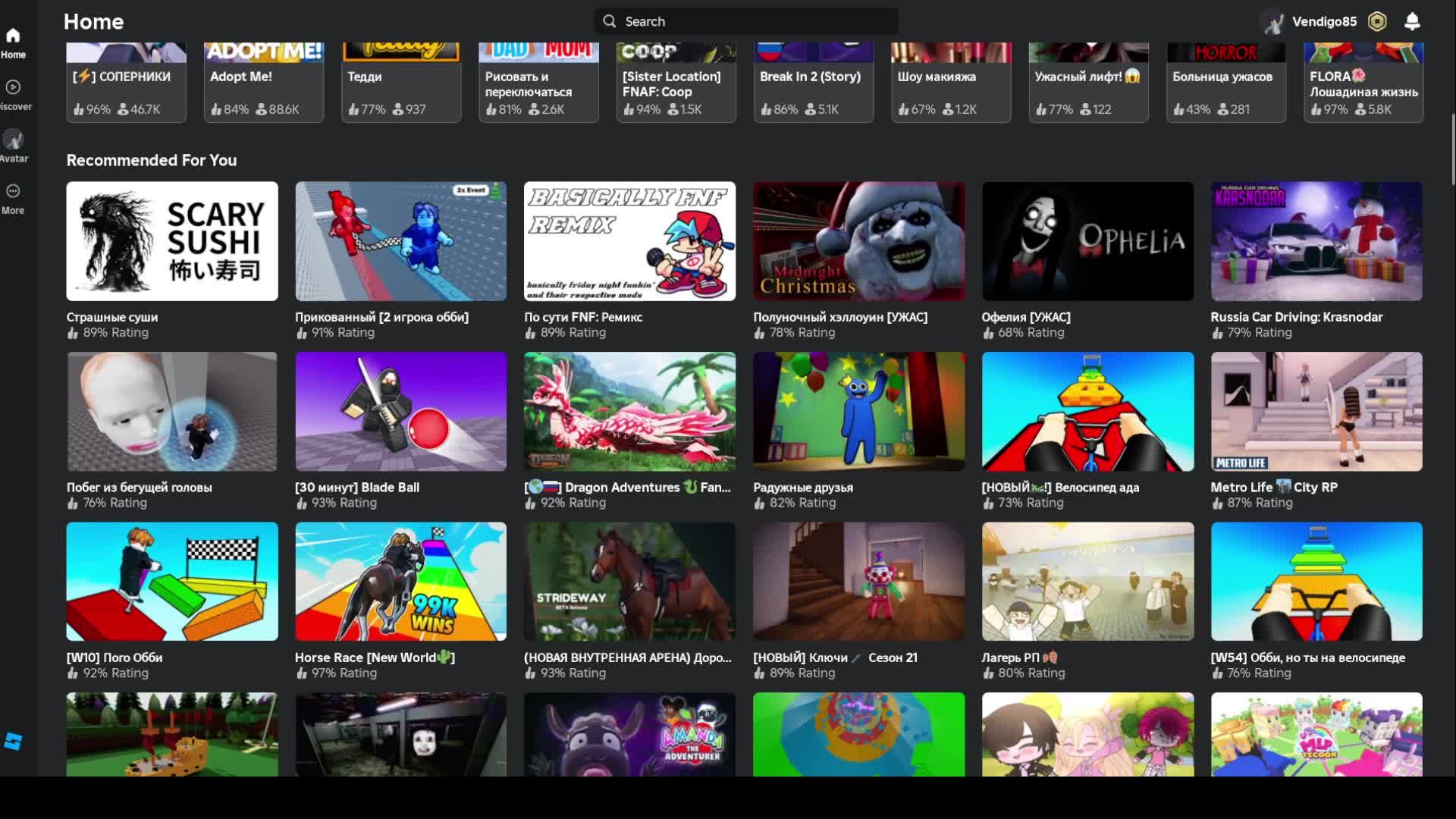Click the blue Roblox Studio icon

(13, 742)
